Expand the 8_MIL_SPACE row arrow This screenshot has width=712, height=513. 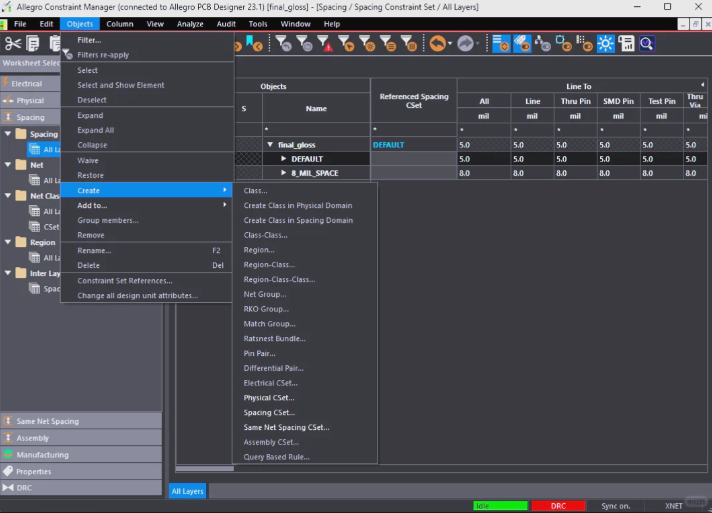(x=283, y=173)
